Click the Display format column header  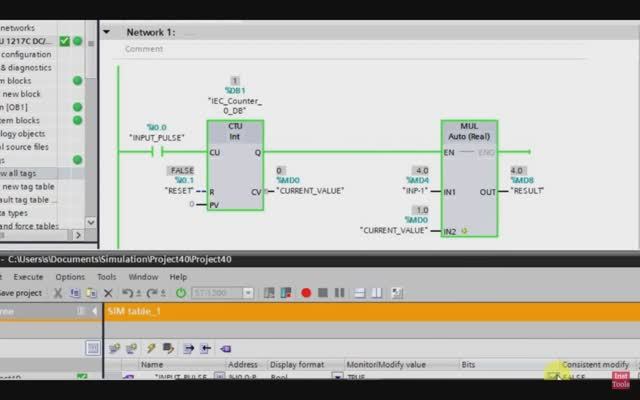297,364
